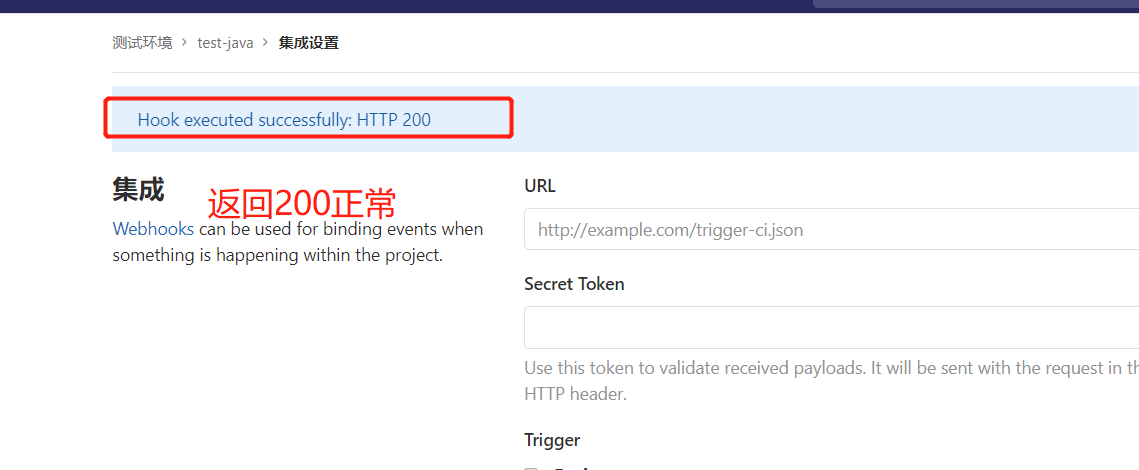Focus the Secret Token input field

pyautogui.click(x=831, y=328)
